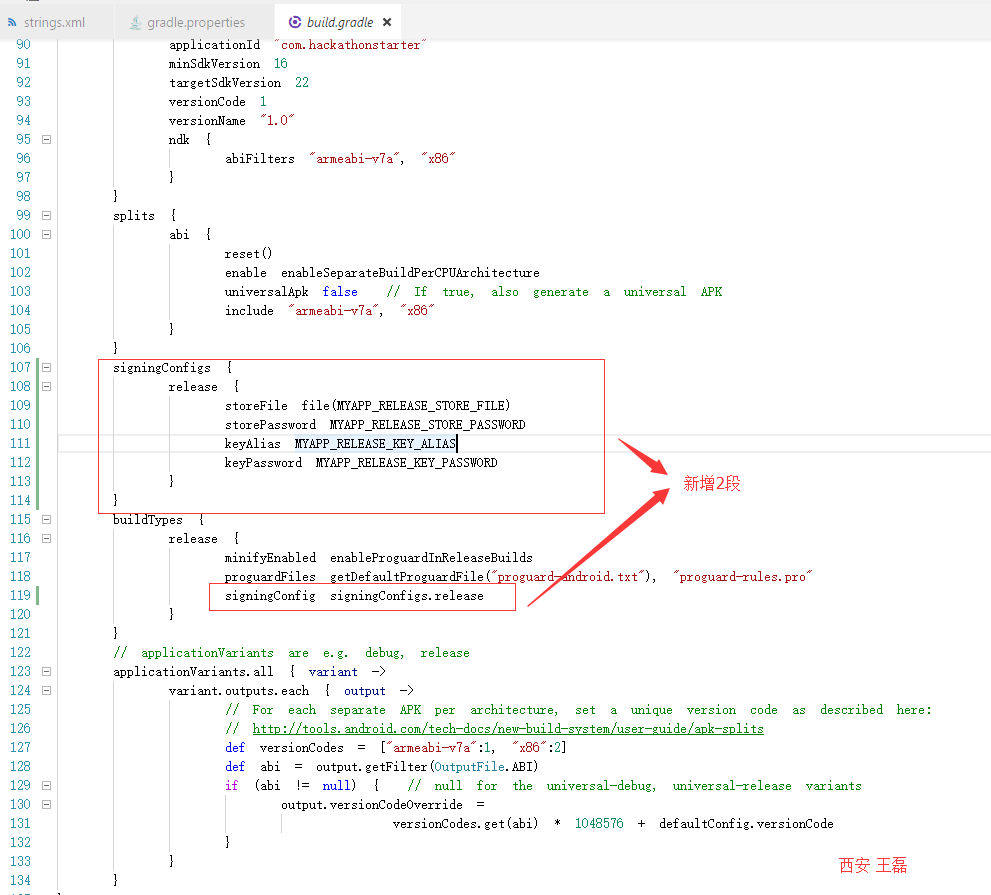This screenshot has height=895, width=991.
Task: Open the tools.android.com apk-splits link
Action: 507,729
